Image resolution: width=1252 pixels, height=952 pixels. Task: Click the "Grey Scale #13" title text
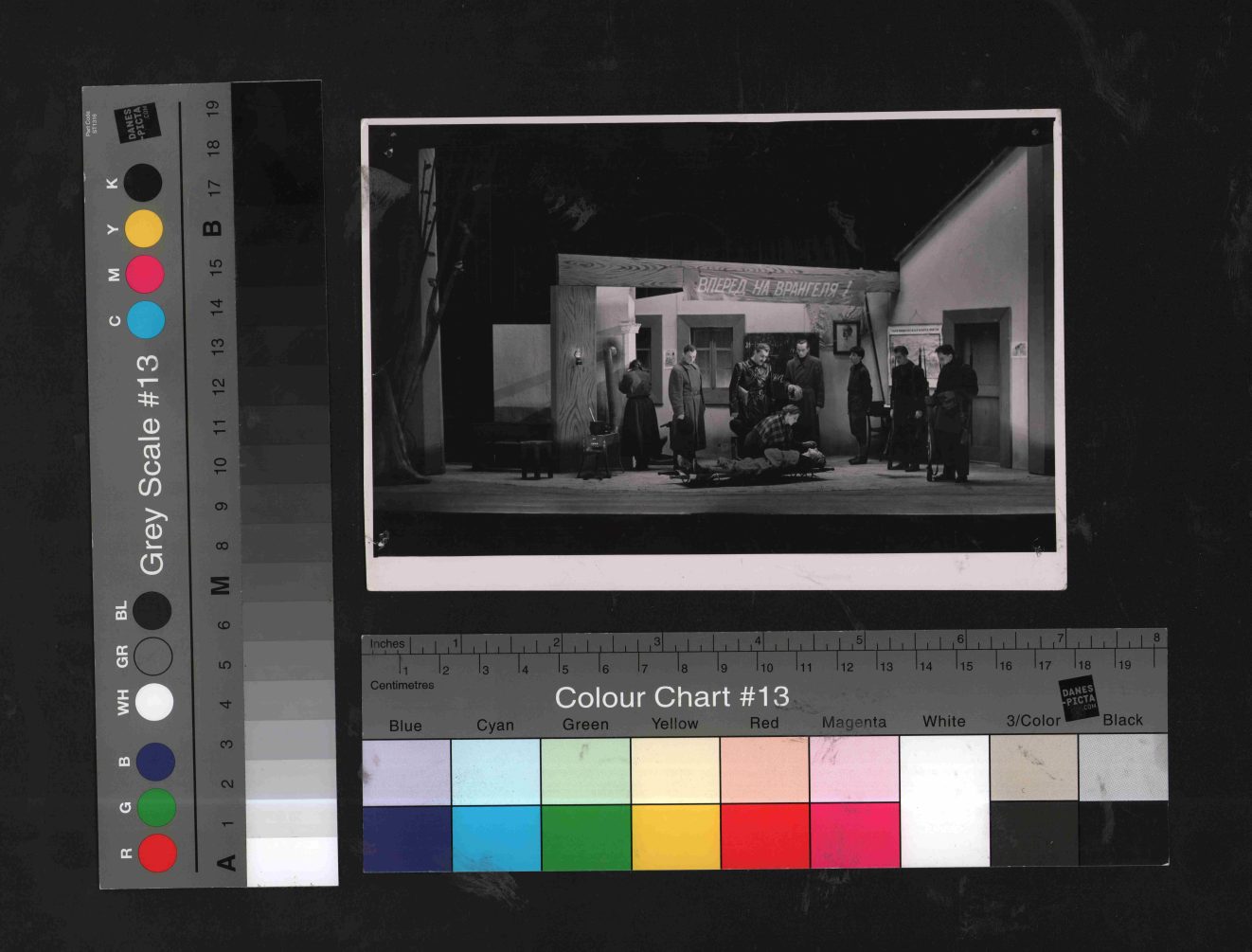pos(151,465)
